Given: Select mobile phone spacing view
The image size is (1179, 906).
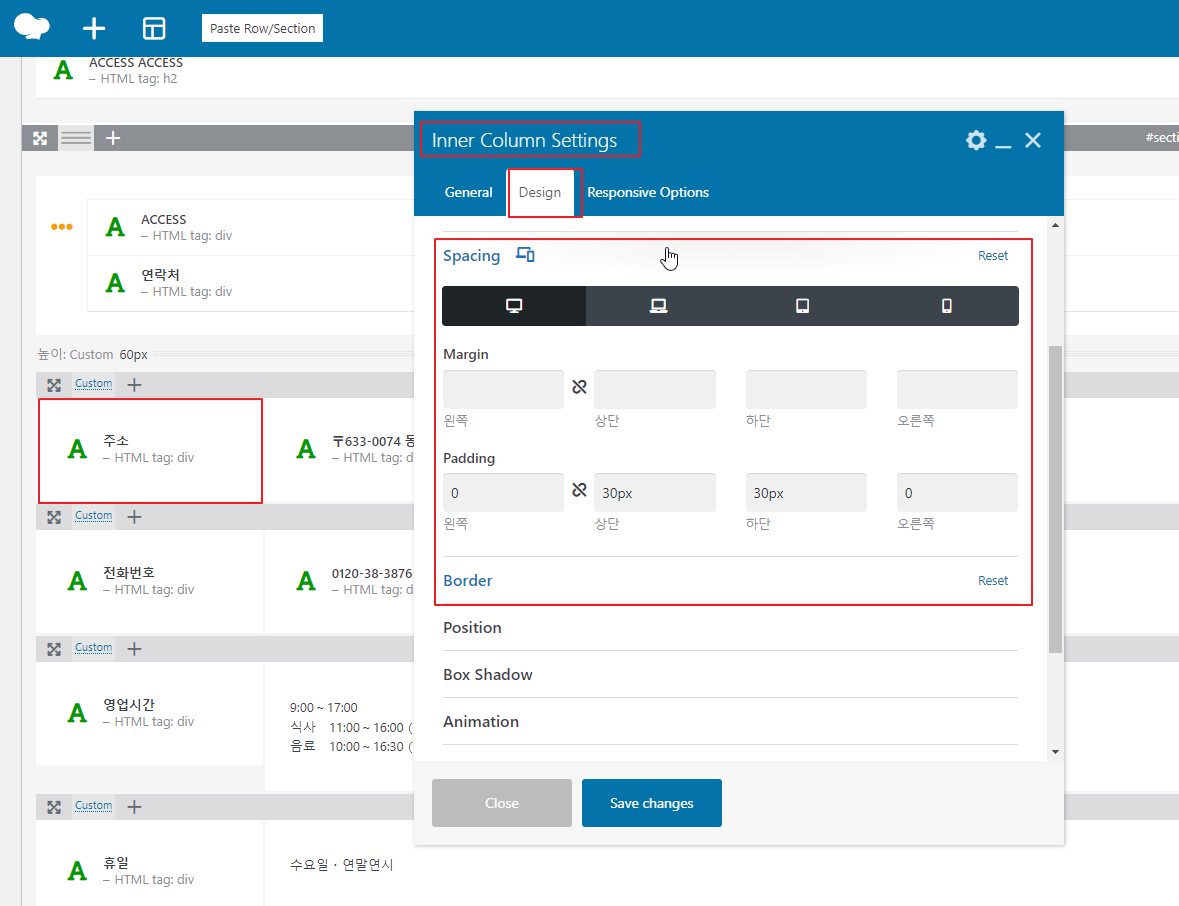Looking at the screenshot, I should pyautogui.click(x=947, y=306).
